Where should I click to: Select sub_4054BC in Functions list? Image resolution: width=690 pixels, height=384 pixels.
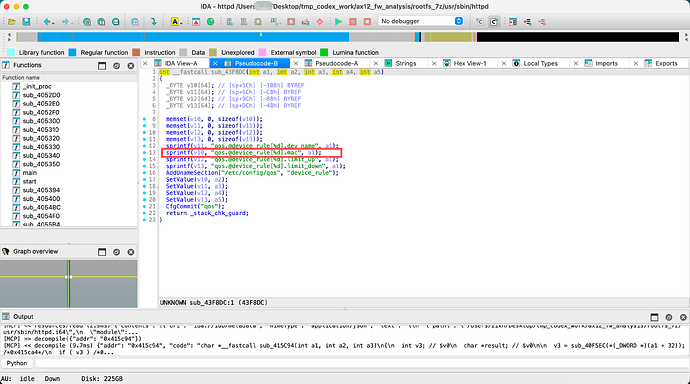(41, 207)
